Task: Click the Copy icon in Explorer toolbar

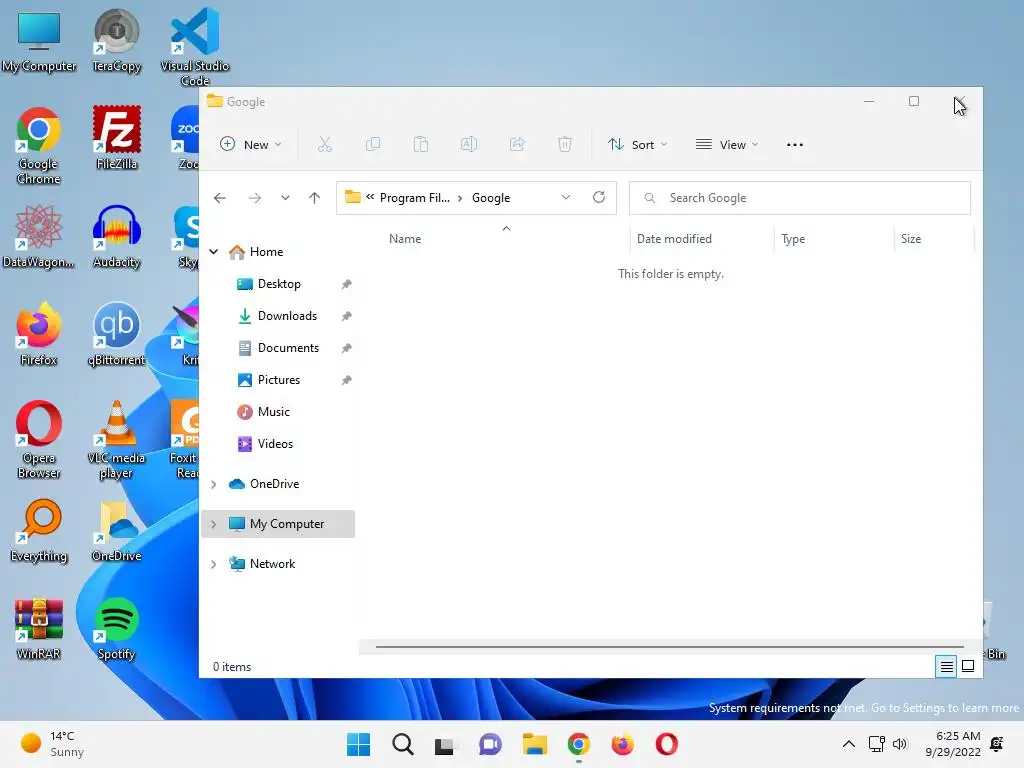Action: pyautogui.click(x=373, y=144)
